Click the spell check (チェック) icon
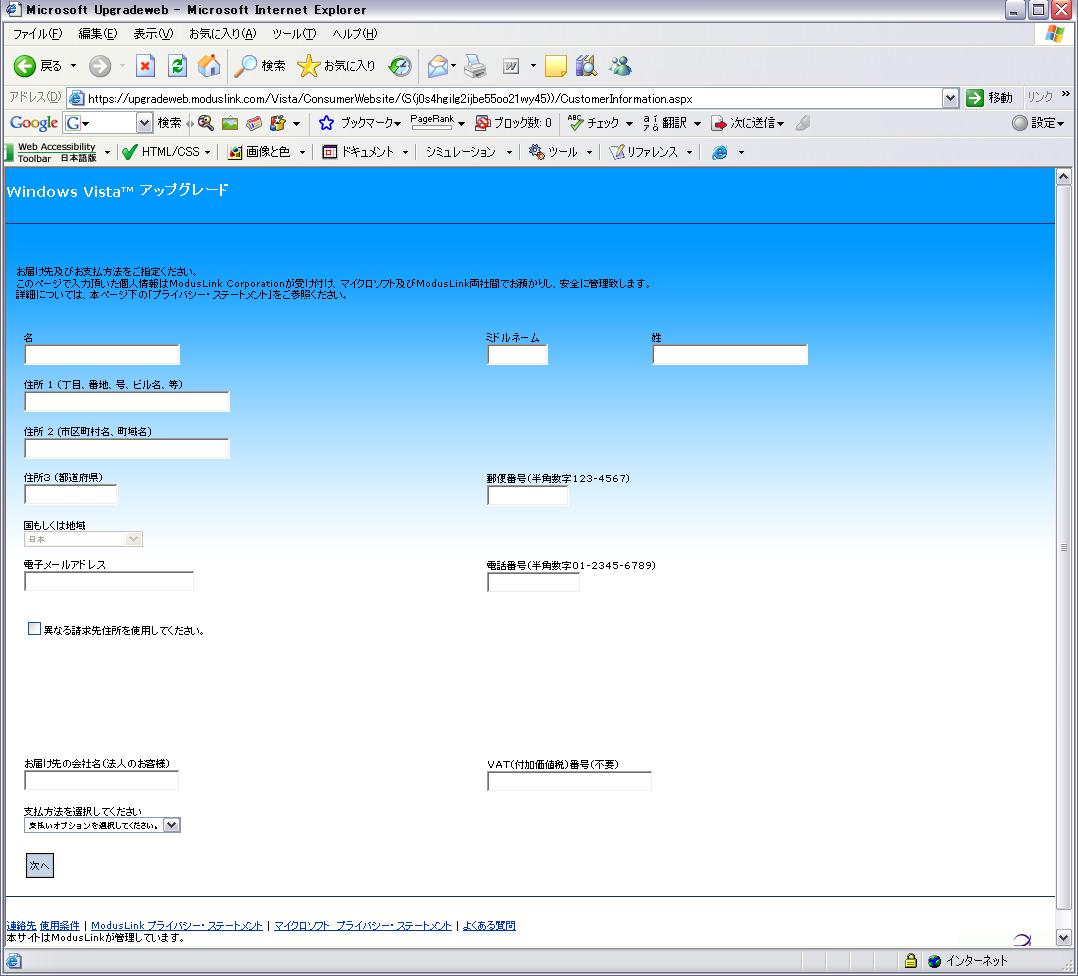Viewport: 1078px width, 976px height. coord(575,123)
